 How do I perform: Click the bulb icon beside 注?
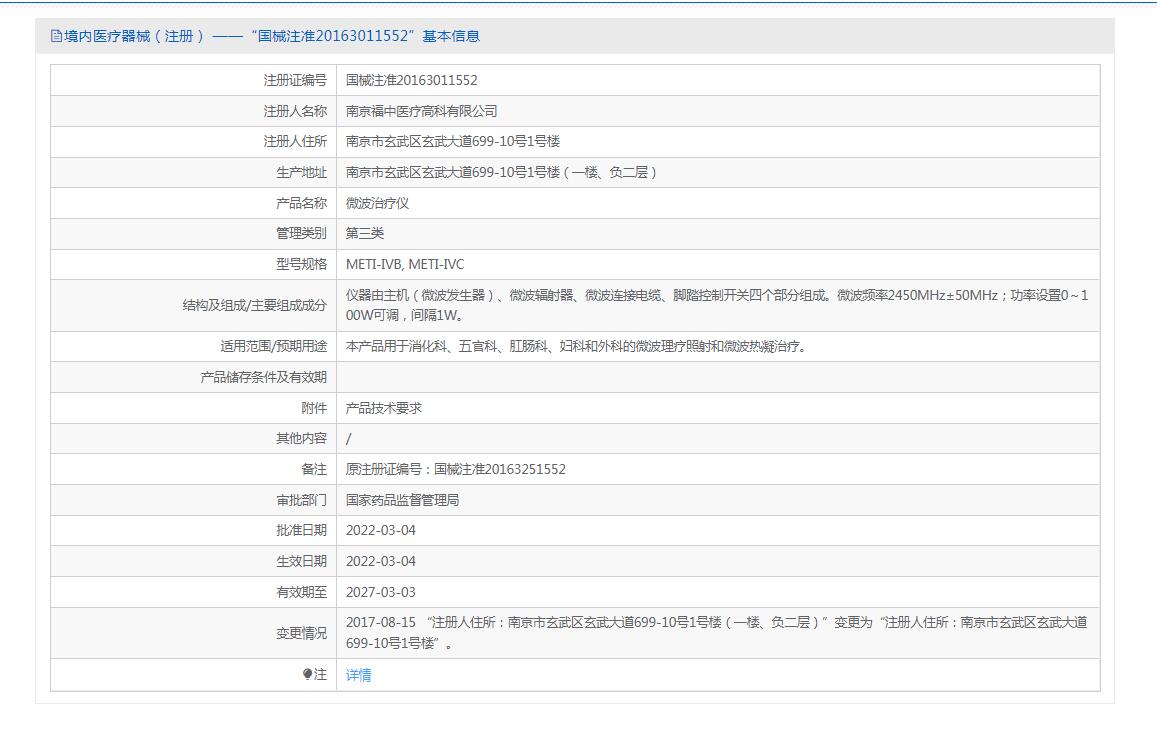[307, 675]
